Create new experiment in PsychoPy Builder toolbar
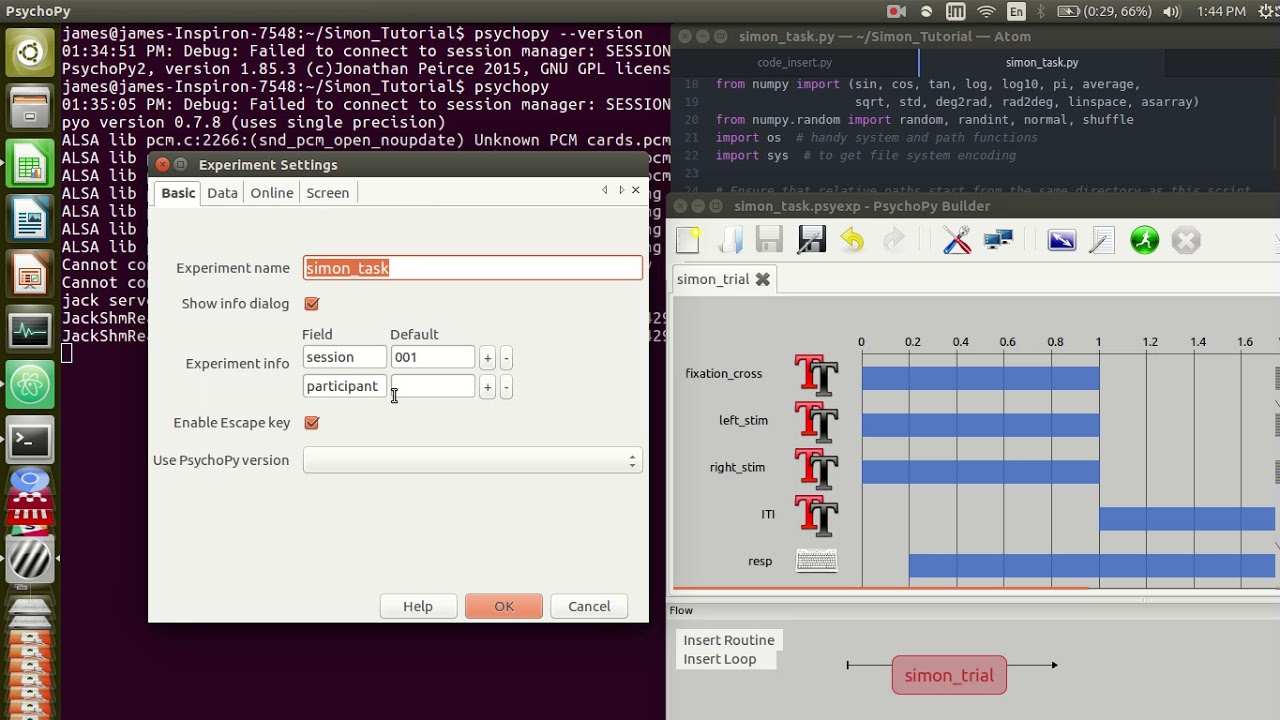This screenshot has height=720, width=1280. pyautogui.click(x=688, y=240)
